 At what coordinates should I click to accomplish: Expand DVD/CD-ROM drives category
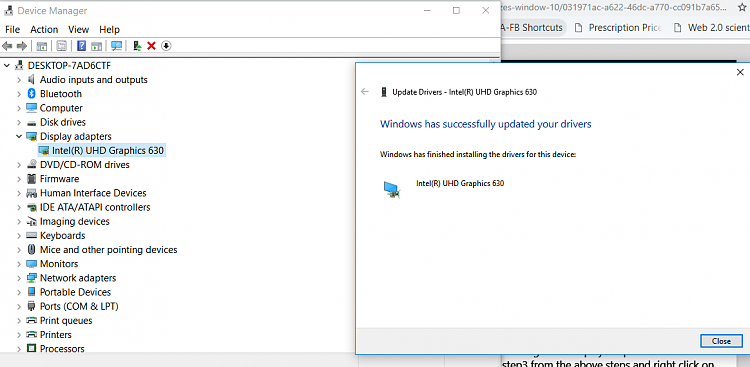coord(19,165)
